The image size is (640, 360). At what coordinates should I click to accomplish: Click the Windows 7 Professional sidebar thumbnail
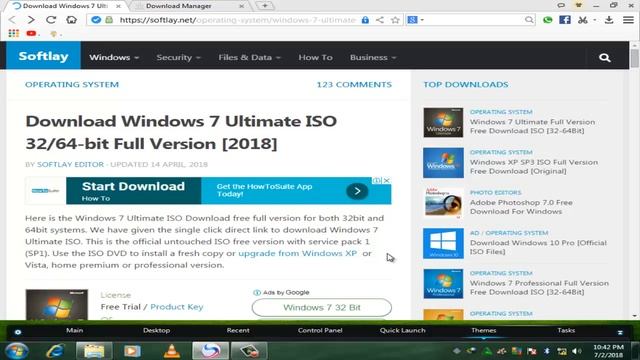tap(443, 284)
